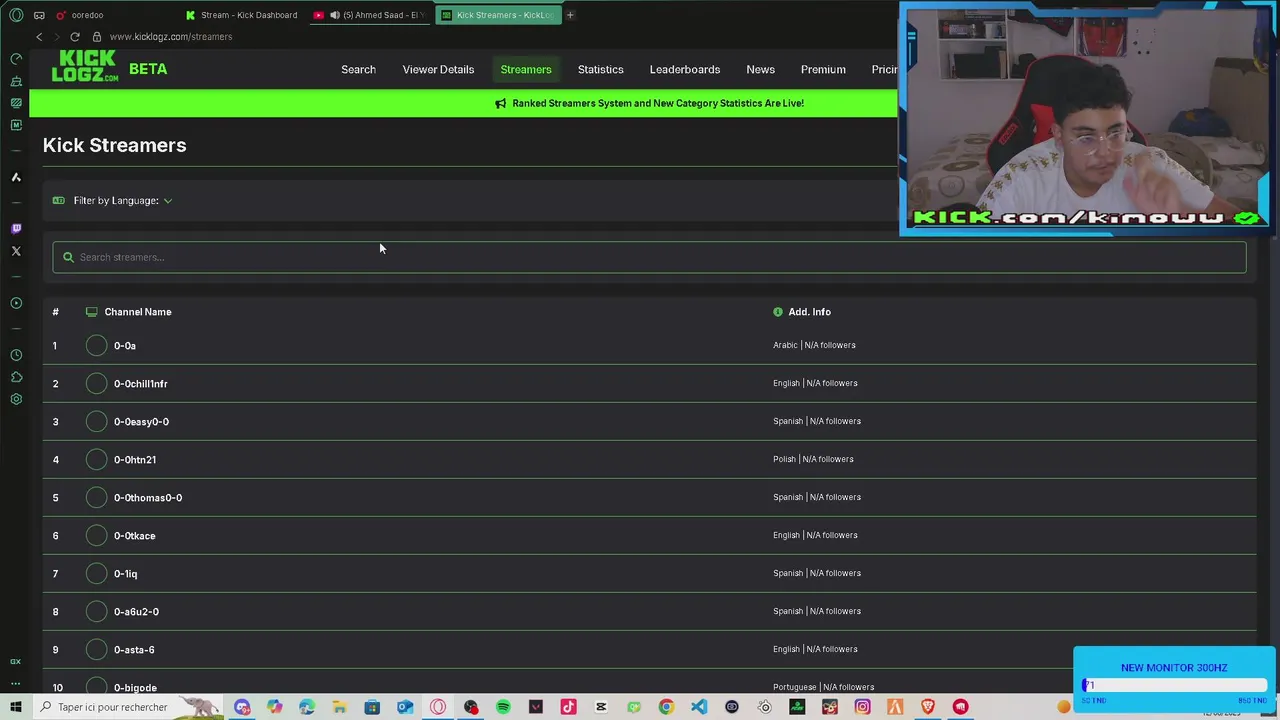Open Twitch from the Opera GX sidebar
The image size is (1280, 720).
click(16, 229)
